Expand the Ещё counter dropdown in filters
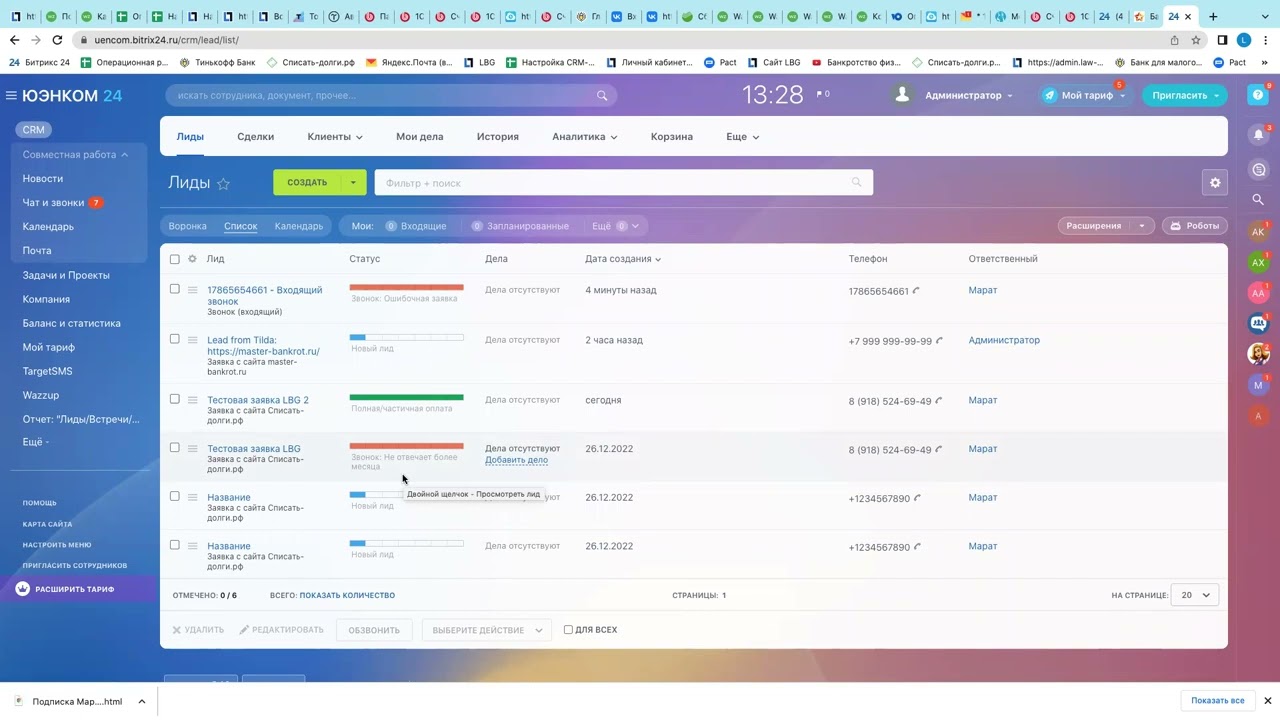The image size is (1280, 720). click(615, 226)
